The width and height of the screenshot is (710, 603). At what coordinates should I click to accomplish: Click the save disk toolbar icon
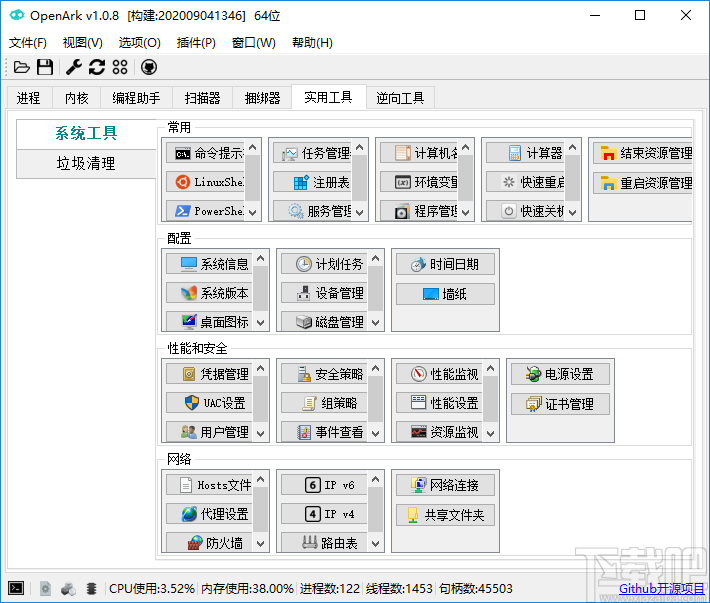click(45, 67)
